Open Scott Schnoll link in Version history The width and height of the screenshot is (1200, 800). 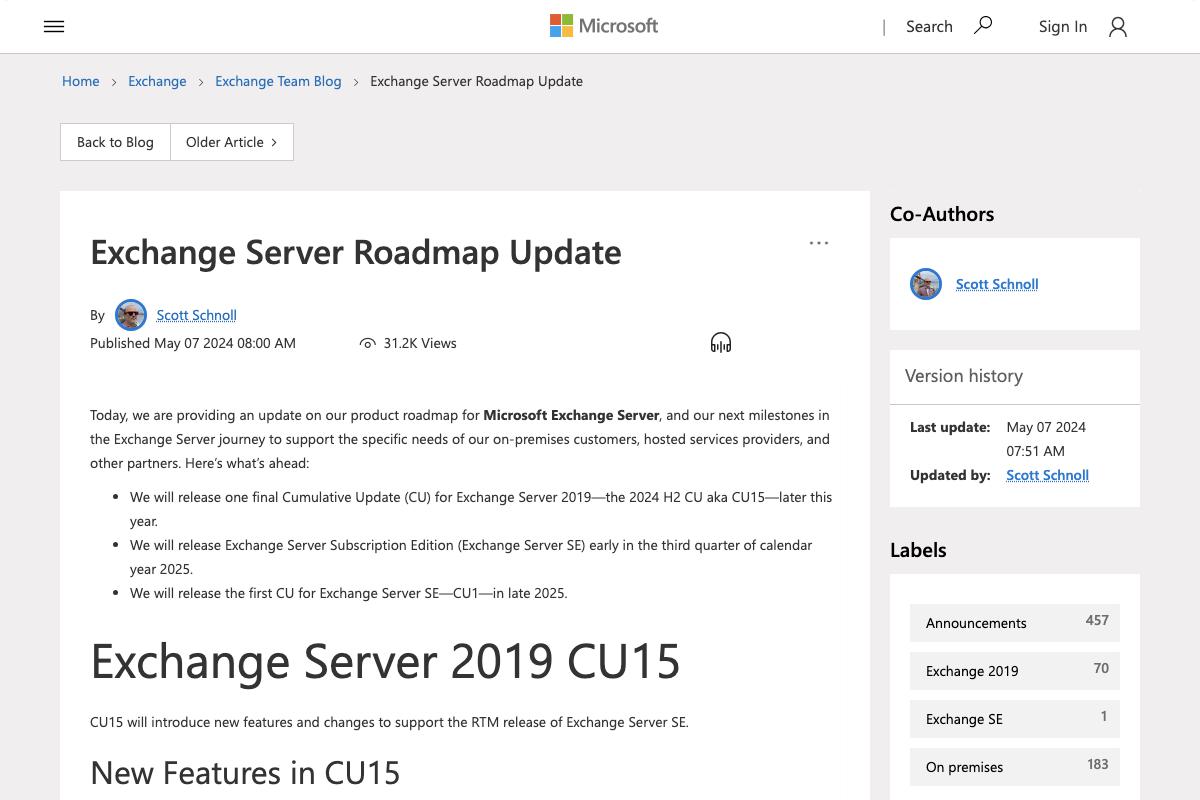coord(1047,475)
